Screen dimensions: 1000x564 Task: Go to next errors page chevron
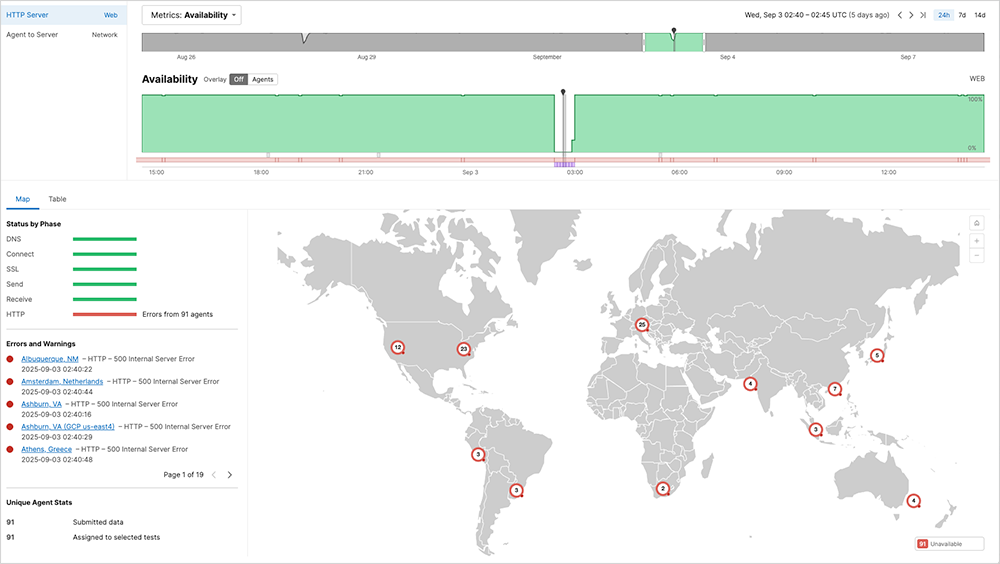tap(230, 475)
